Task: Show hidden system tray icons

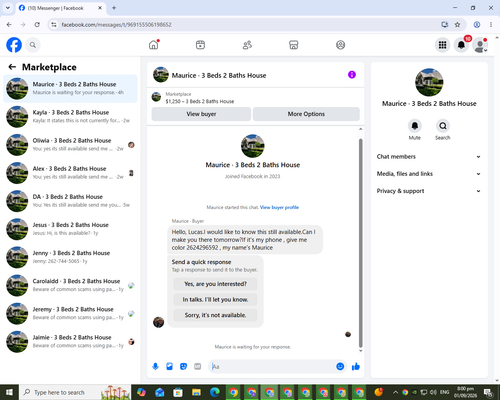Action: tap(395, 392)
